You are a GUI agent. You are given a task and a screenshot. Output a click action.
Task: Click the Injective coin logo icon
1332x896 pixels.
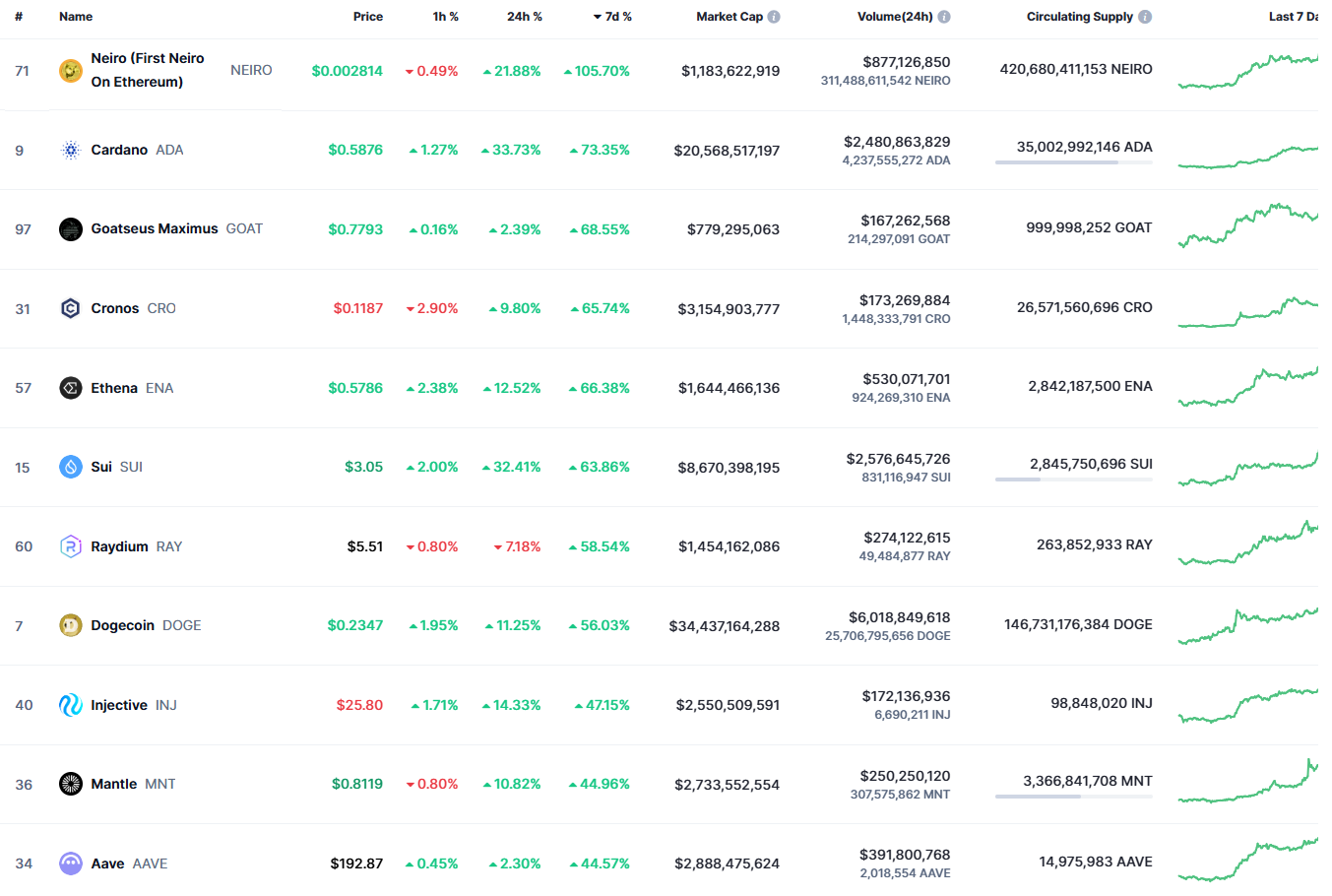point(71,705)
